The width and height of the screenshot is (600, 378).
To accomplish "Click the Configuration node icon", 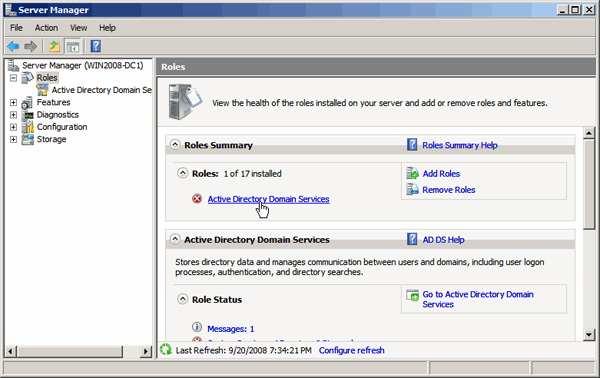I will (x=28, y=127).
